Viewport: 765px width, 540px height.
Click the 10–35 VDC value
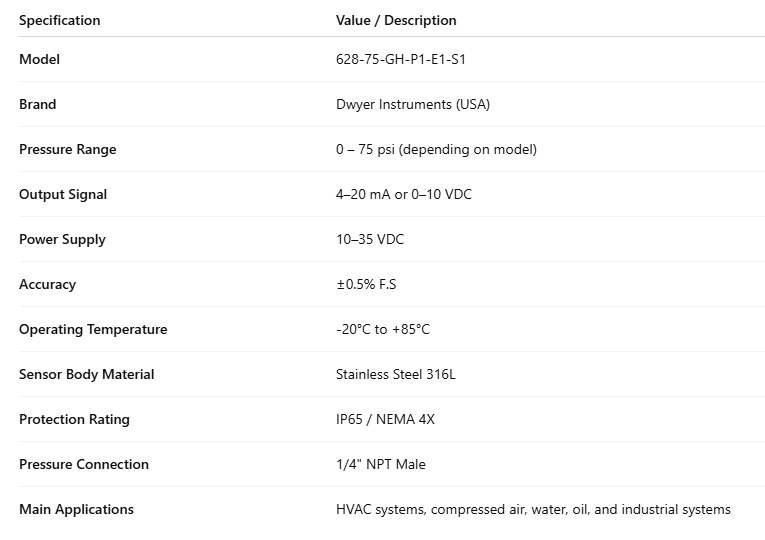370,239
